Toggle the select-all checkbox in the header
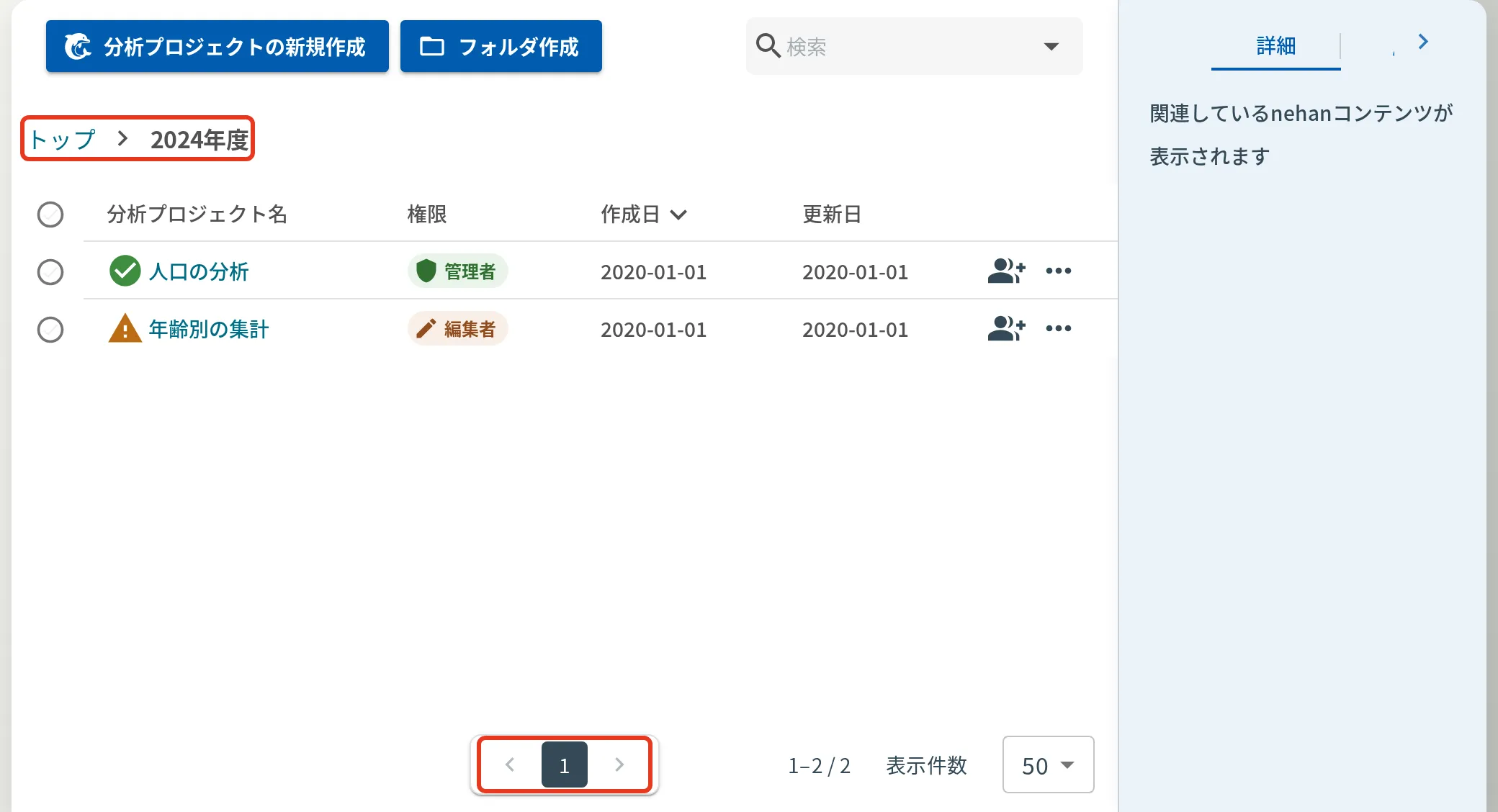The image size is (1498, 812). coord(50,215)
